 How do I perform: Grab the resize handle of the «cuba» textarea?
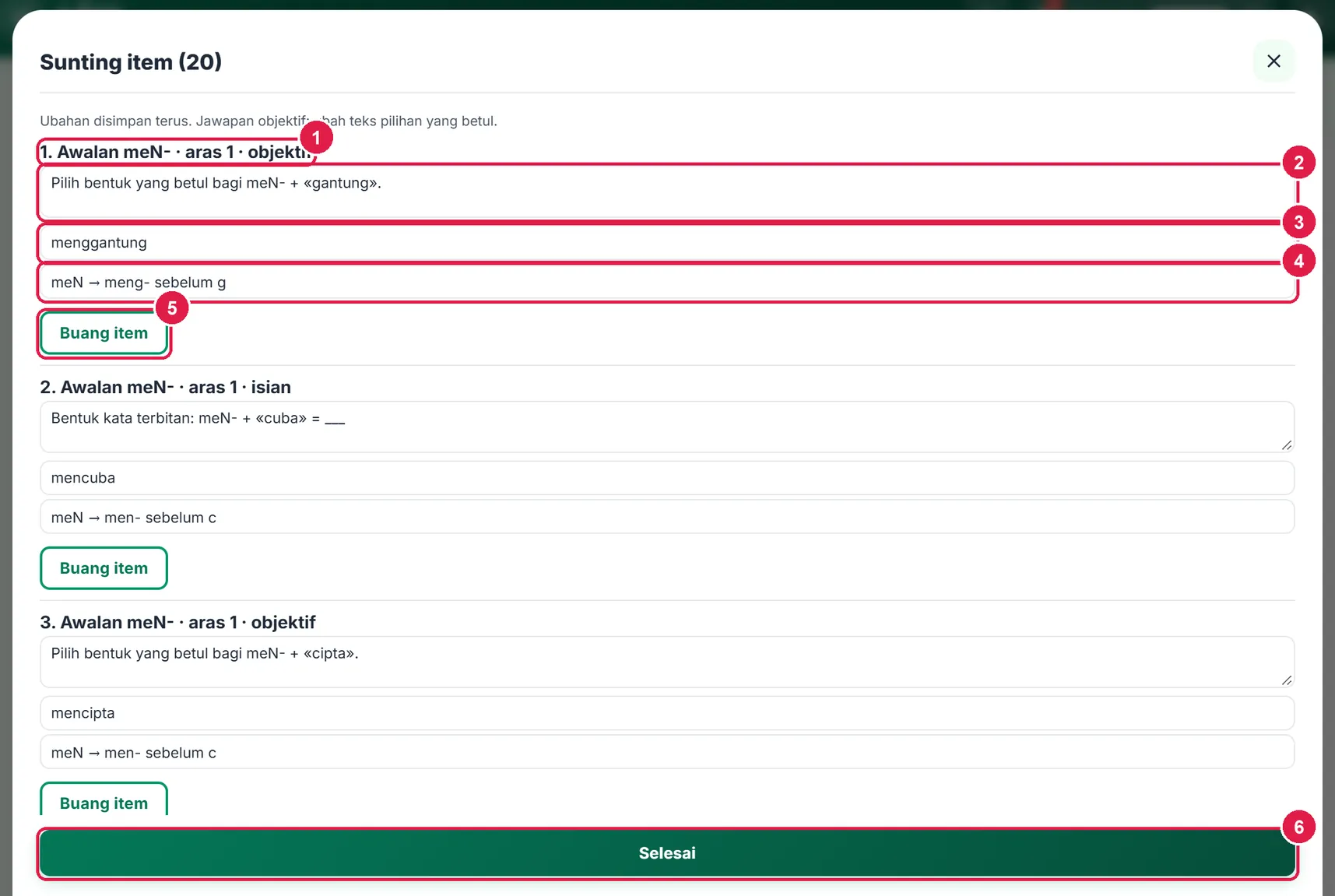[1287, 445]
